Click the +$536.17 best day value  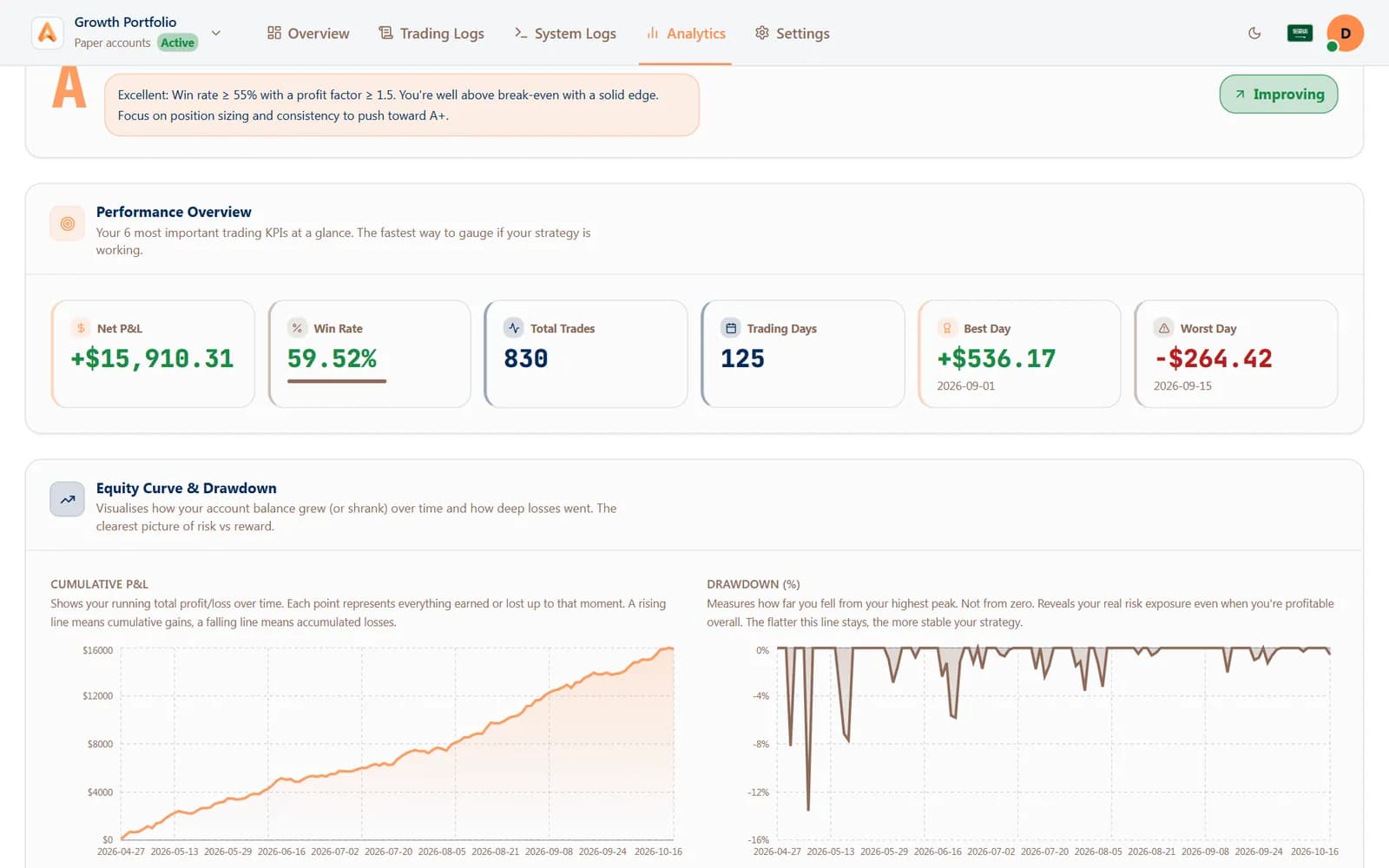[997, 358]
